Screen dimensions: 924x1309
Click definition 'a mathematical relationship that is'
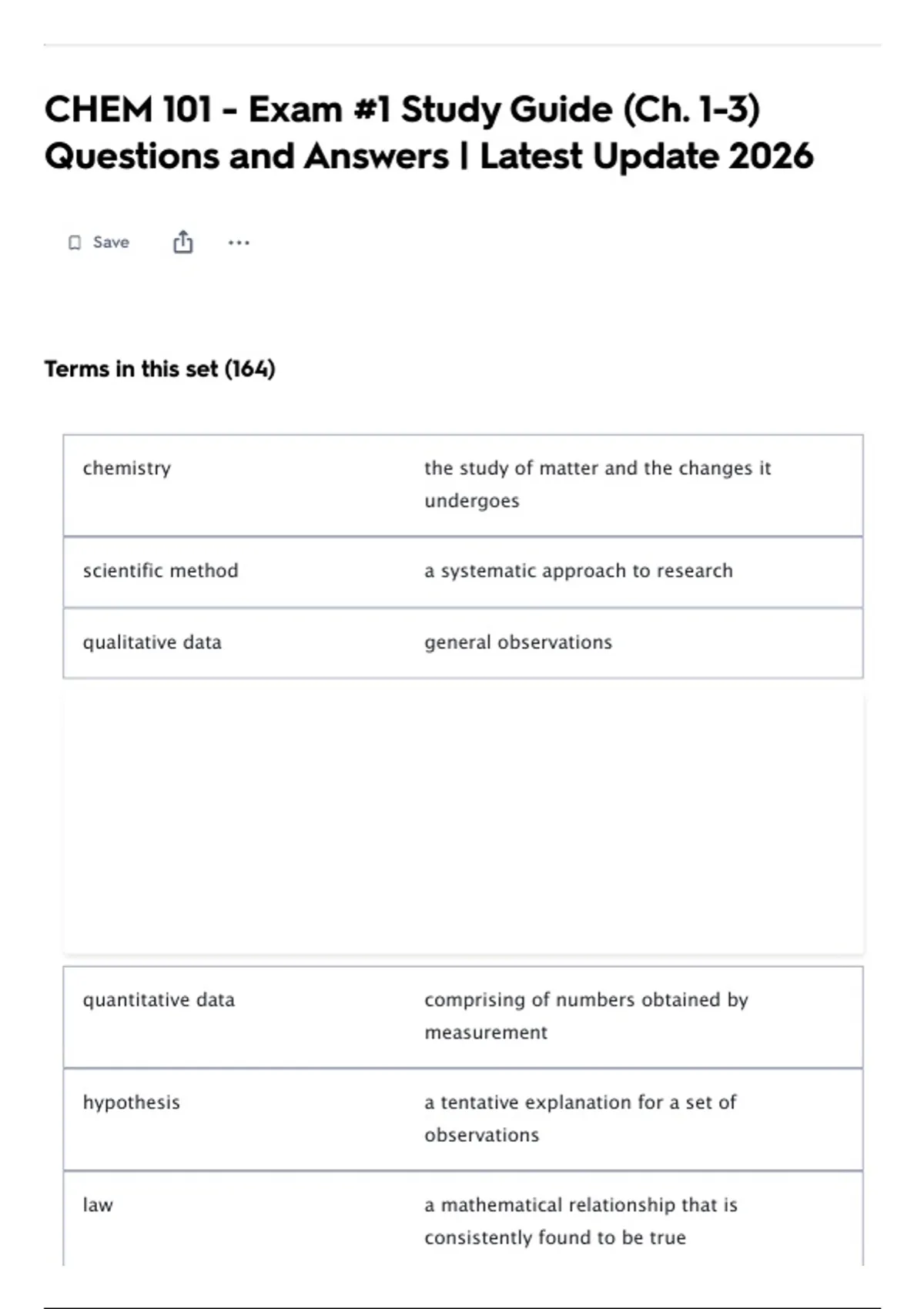pyautogui.click(x=581, y=1220)
